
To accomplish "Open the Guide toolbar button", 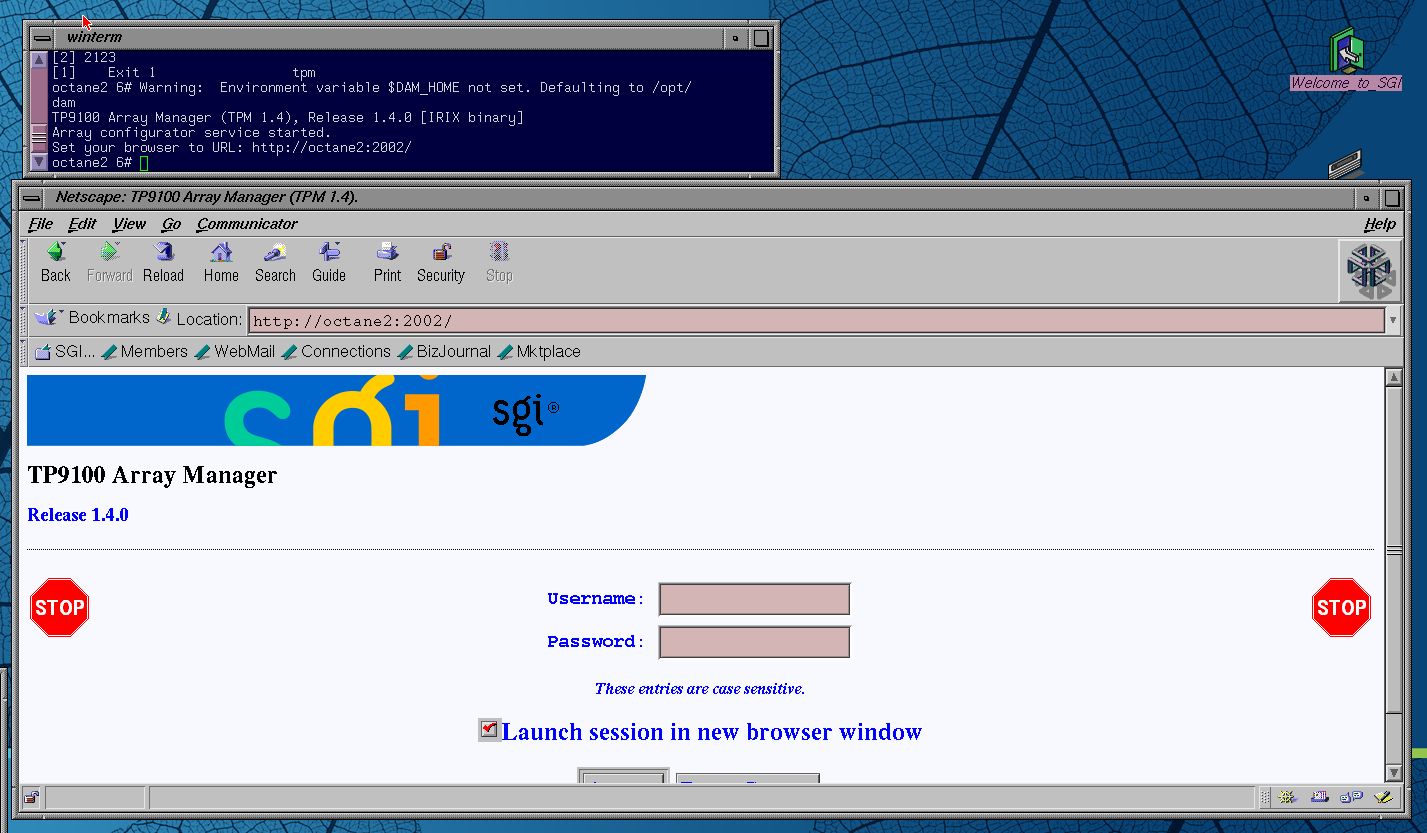I will (329, 263).
